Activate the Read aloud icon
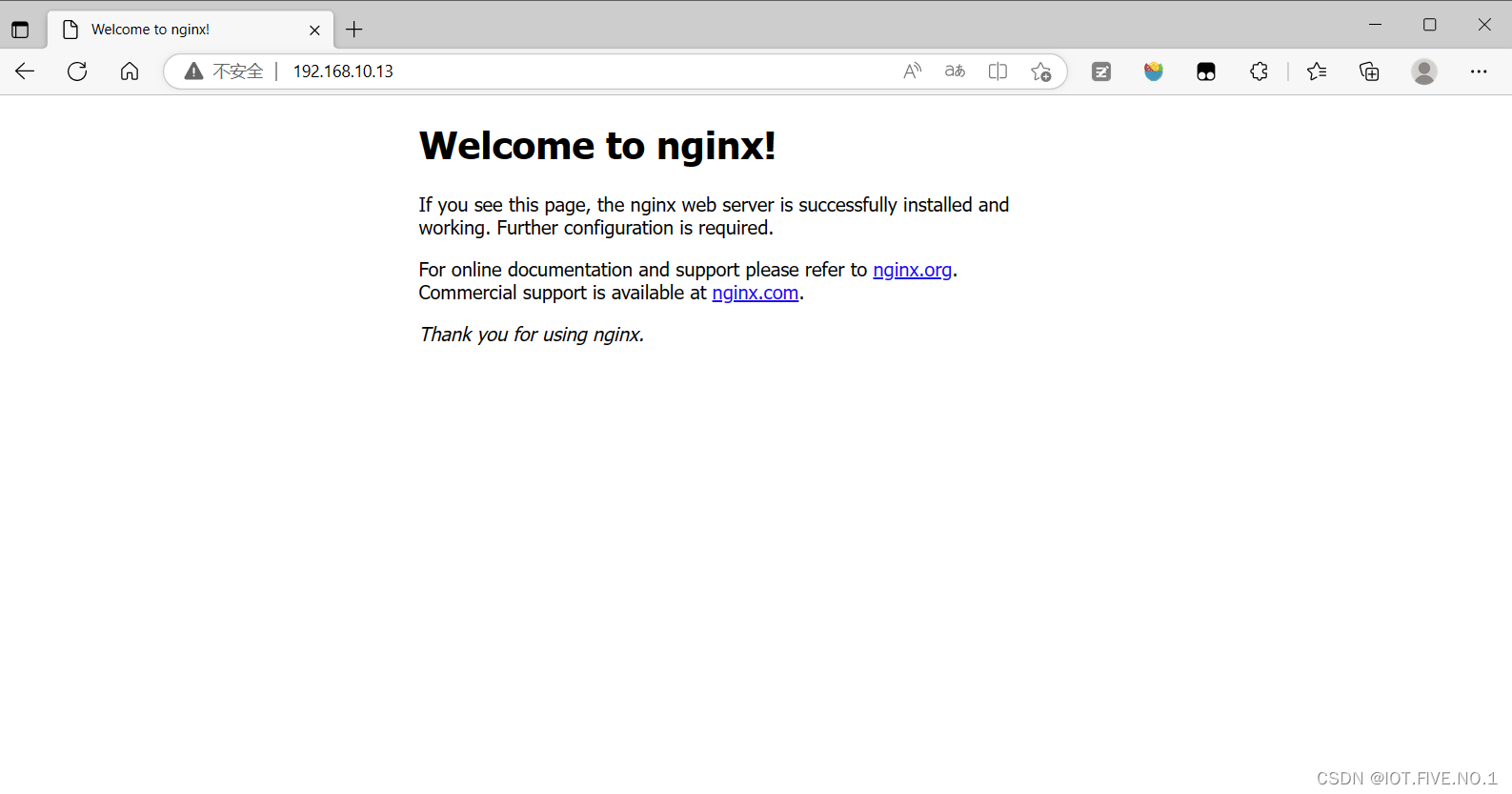 pos(912,71)
